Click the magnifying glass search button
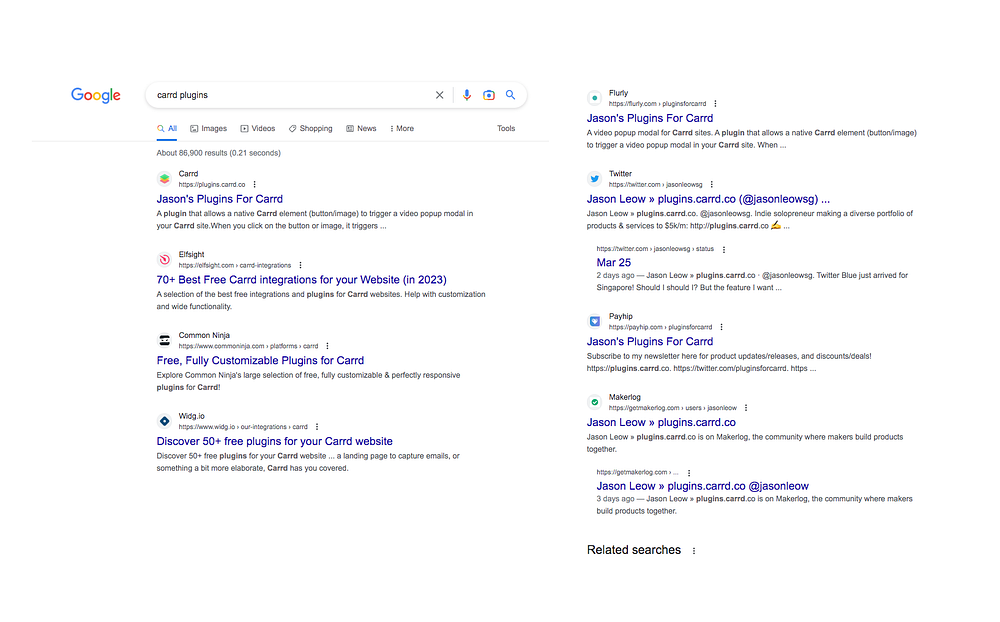 click(x=510, y=94)
